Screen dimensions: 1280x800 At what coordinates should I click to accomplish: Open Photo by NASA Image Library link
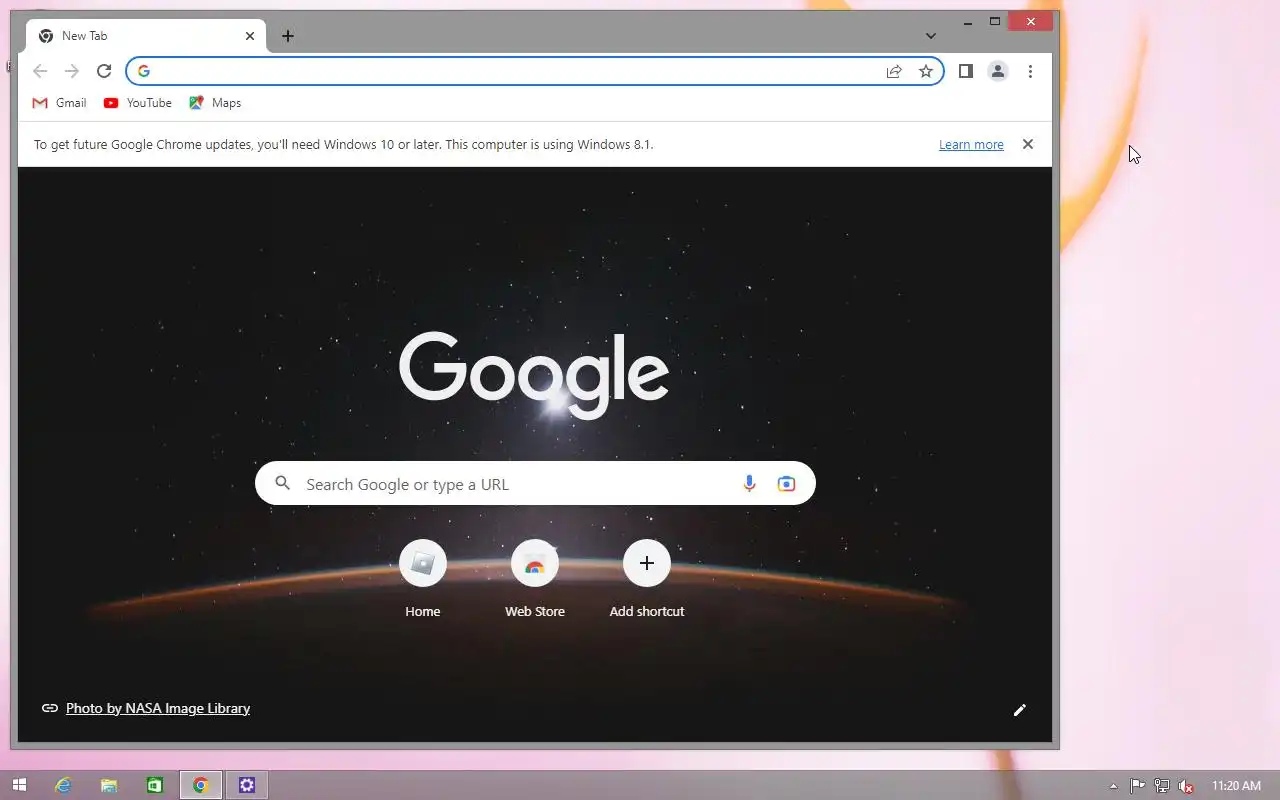tap(158, 708)
